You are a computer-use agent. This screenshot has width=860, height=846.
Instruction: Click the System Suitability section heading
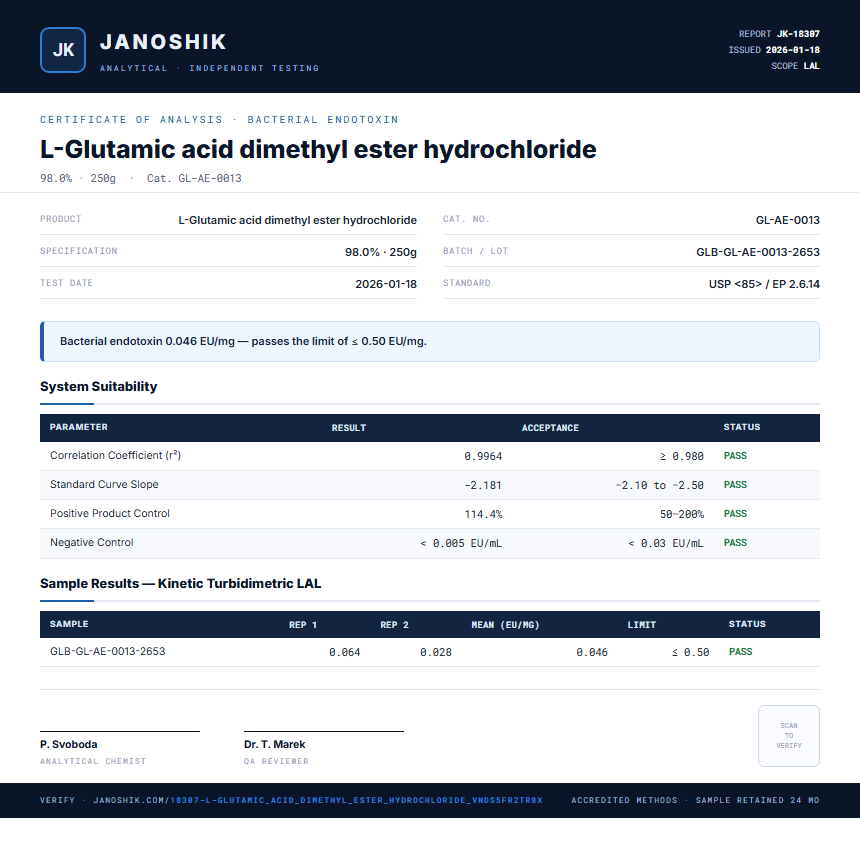click(99, 386)
